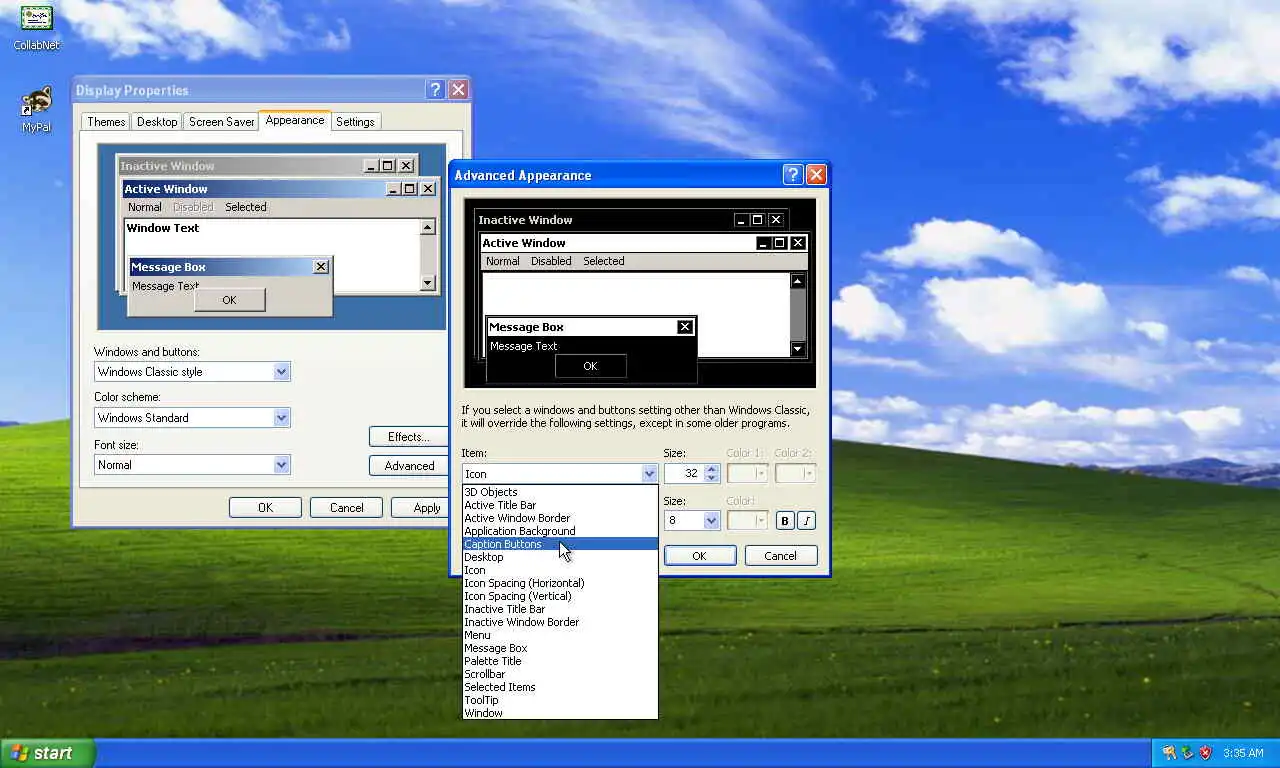Collapse the Item combo box arrow
The width and height of the screenshot is (1280, 768).
649,474
